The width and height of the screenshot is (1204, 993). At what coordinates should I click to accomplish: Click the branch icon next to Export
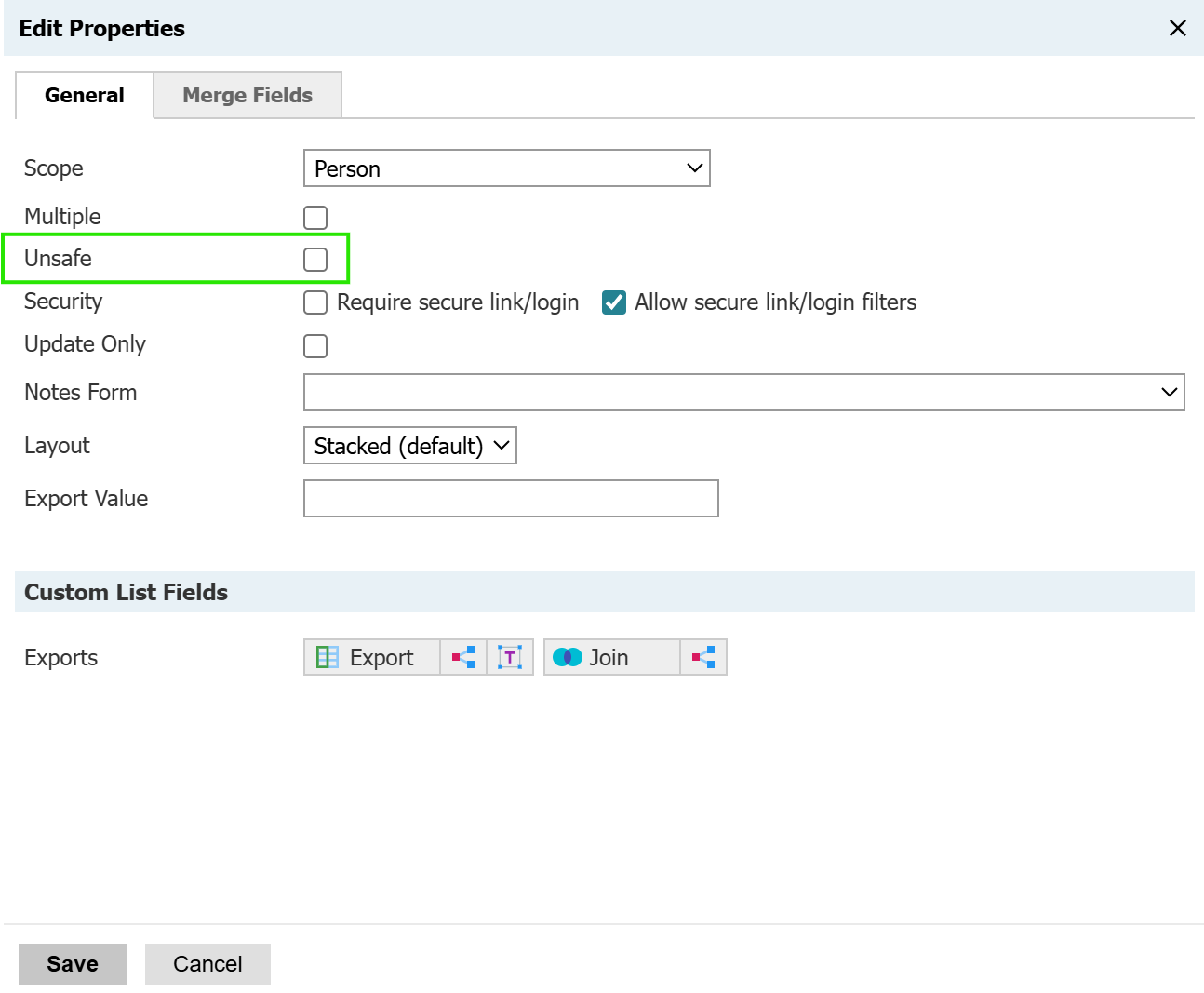[463, 657]
